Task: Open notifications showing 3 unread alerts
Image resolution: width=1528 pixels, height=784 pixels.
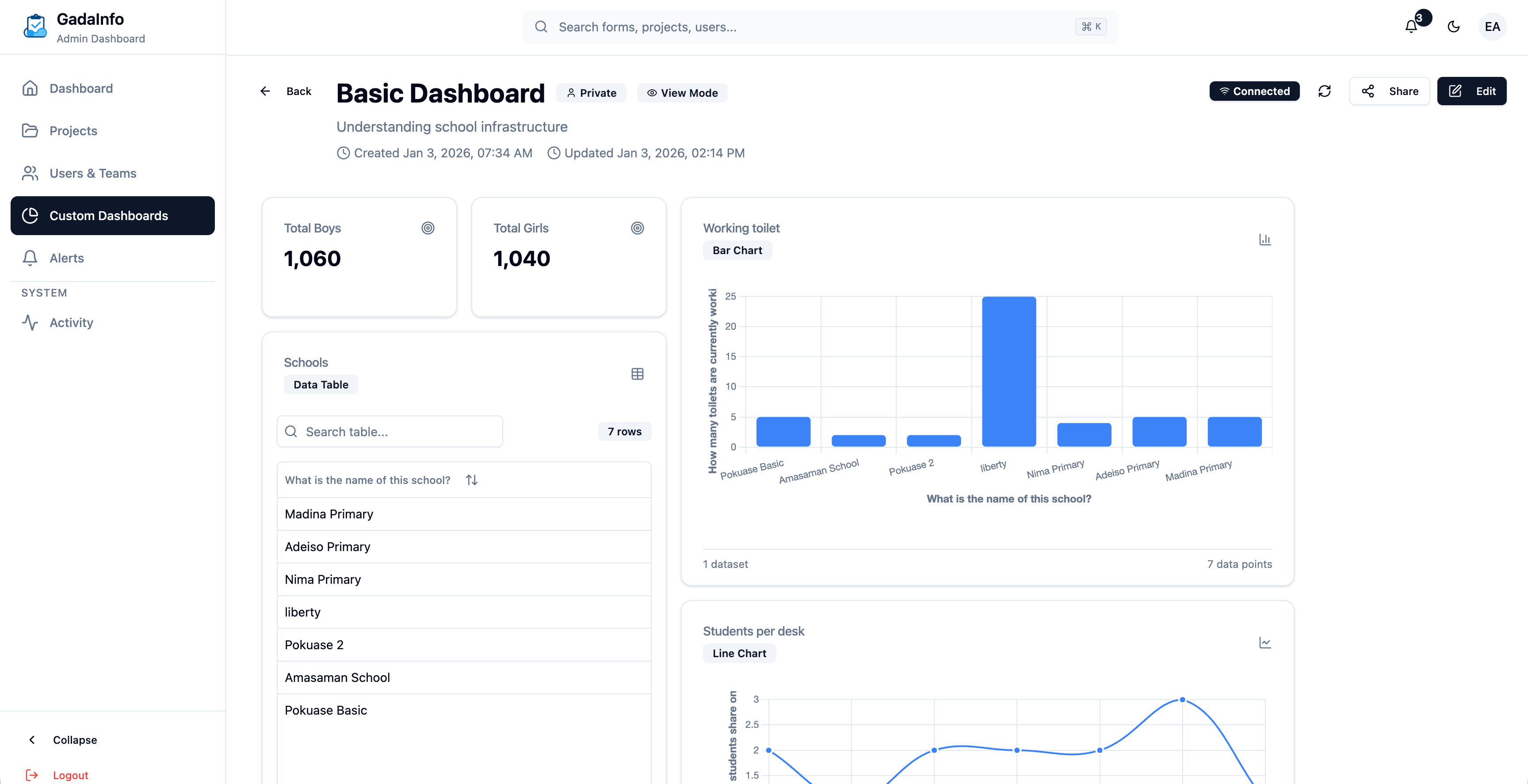Action: tap(1410, 27)
